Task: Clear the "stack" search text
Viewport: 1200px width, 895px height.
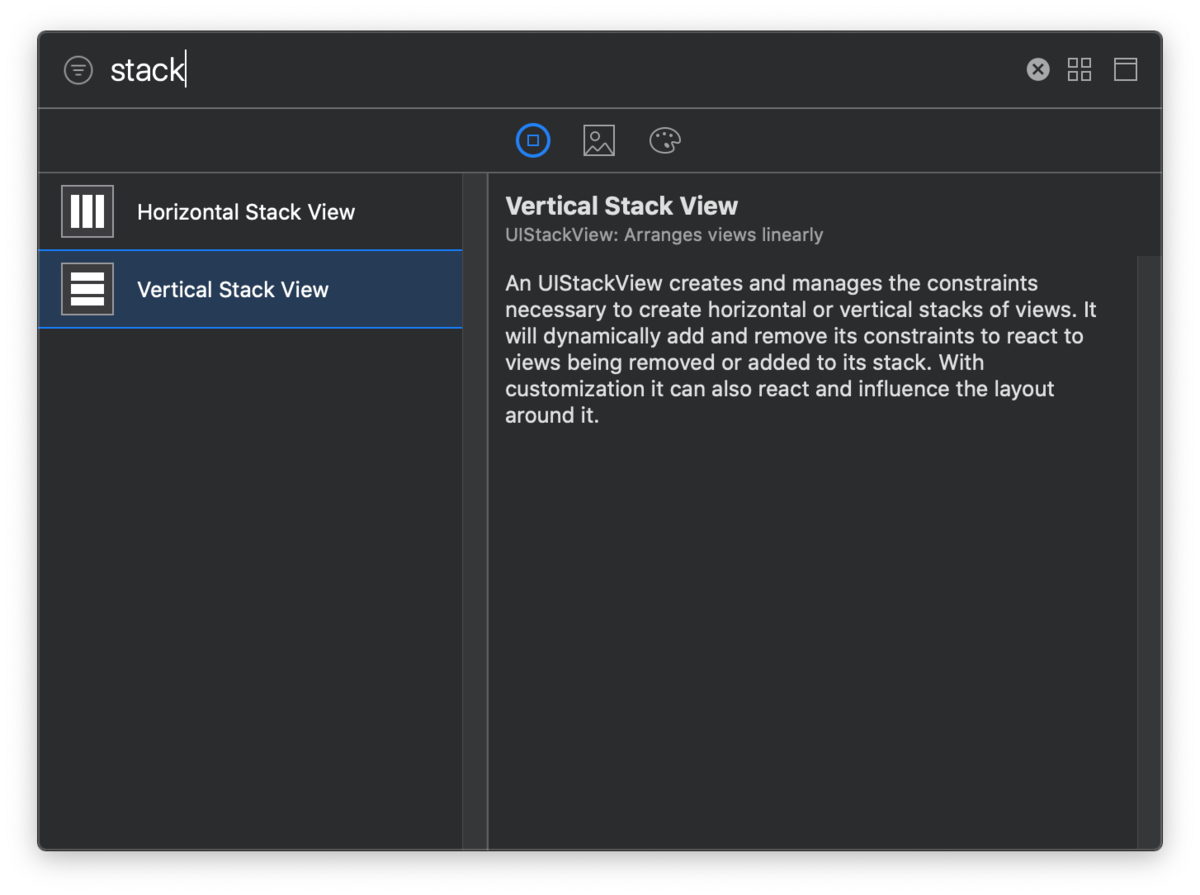Action: tap(1037, 69)
